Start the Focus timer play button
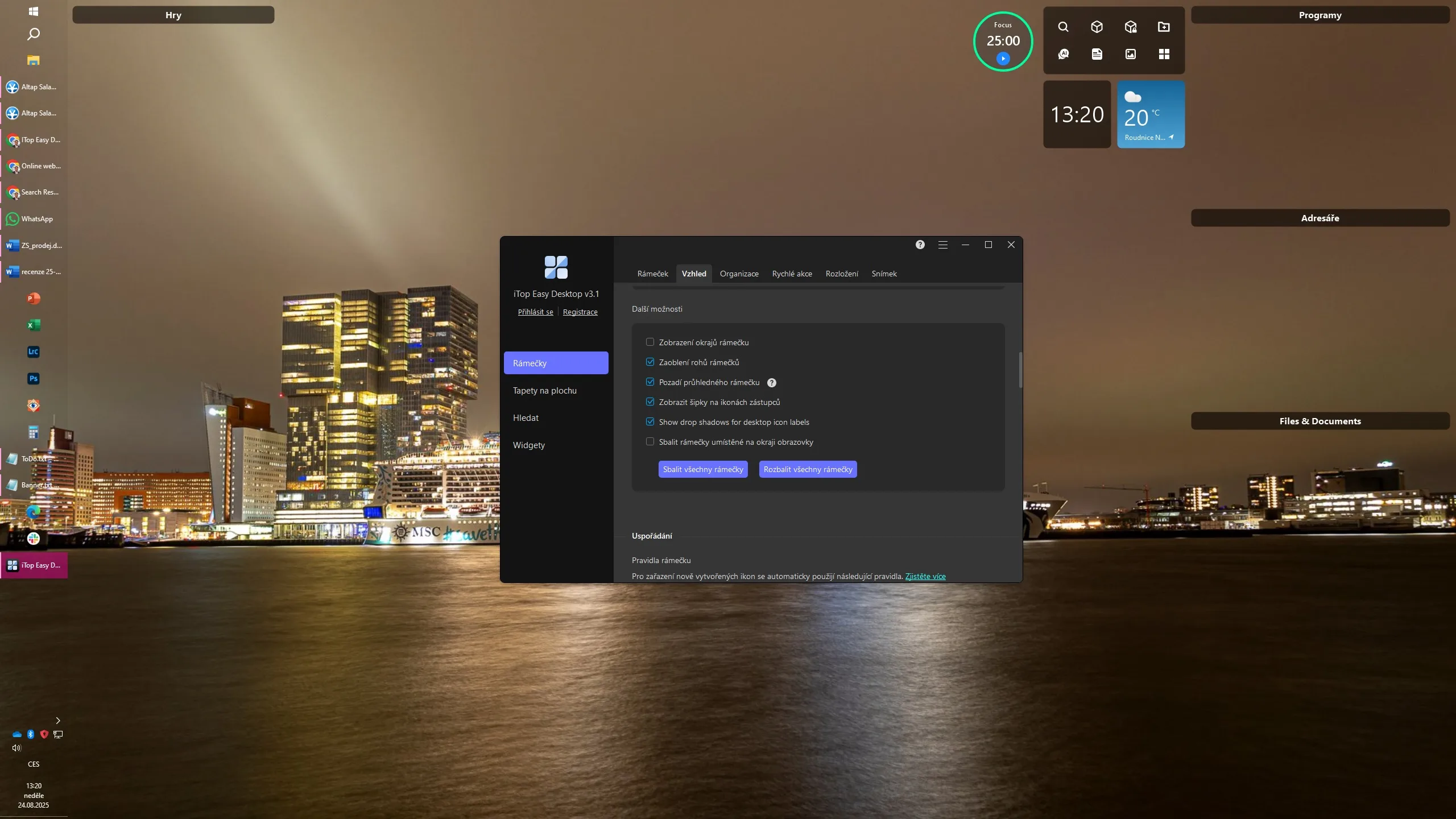The image size is (1456, 819). click(x=1003, y=59)
